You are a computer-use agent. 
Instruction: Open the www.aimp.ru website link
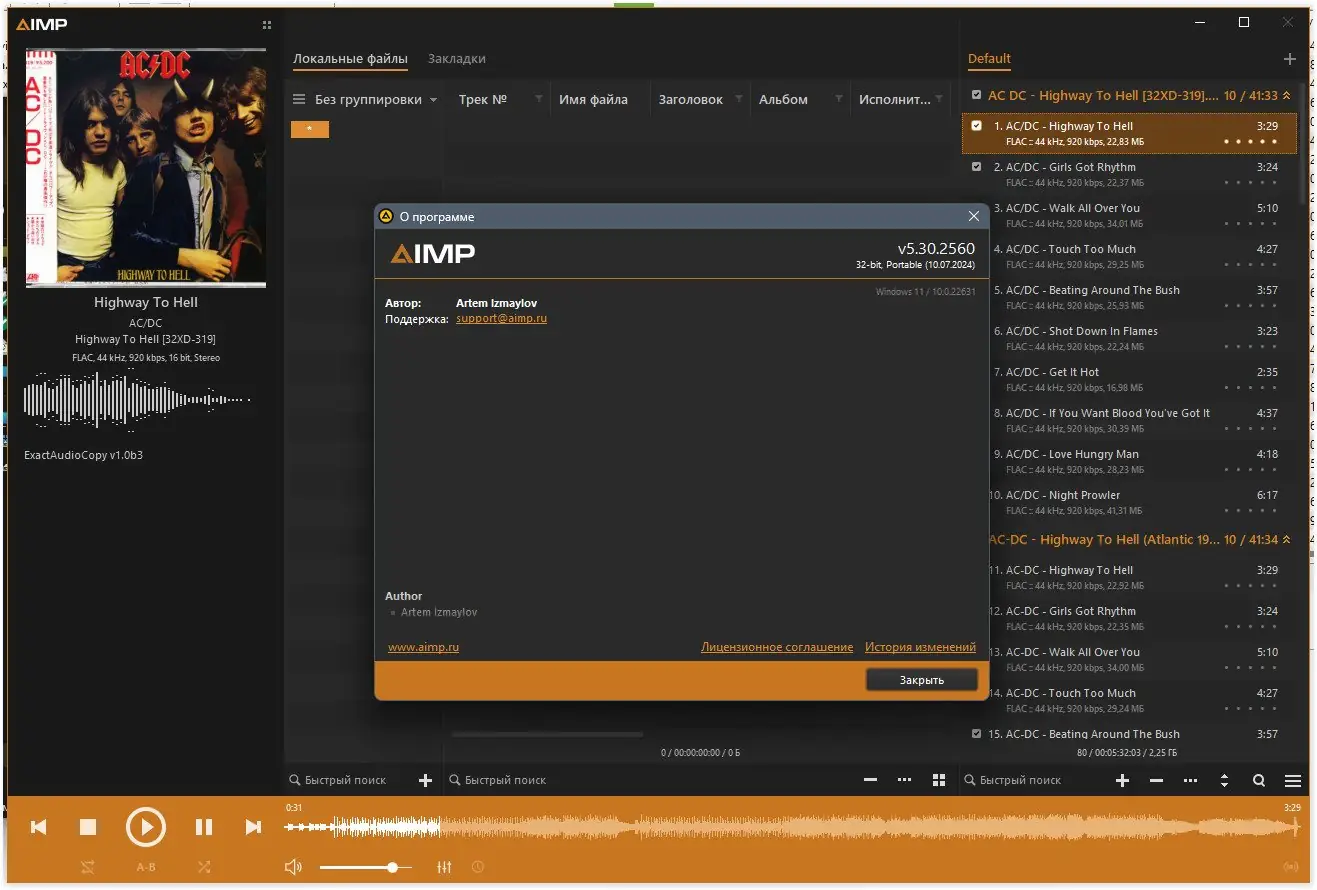tap(423, 647)
